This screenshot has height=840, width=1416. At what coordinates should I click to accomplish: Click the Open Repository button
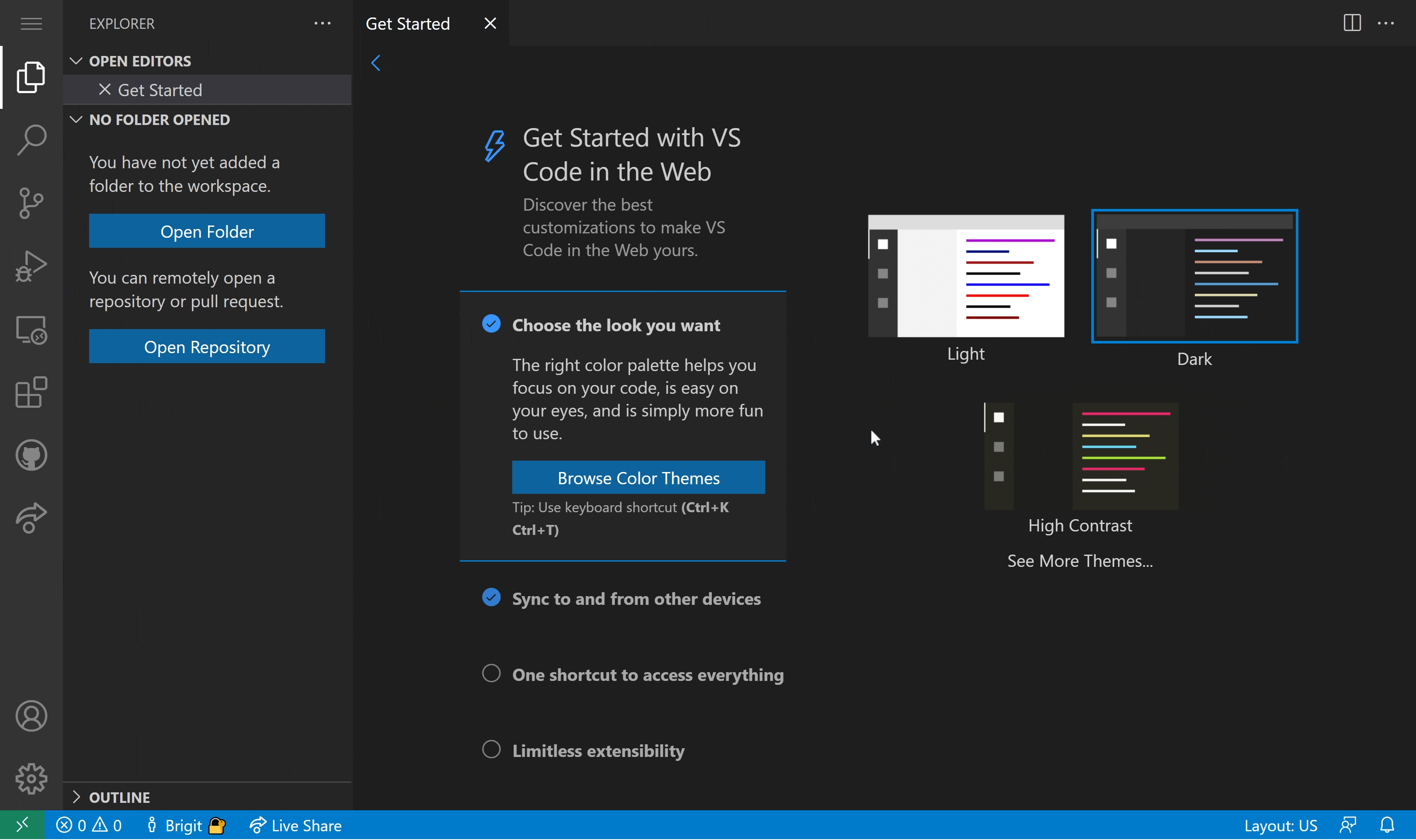coord(207,347)
